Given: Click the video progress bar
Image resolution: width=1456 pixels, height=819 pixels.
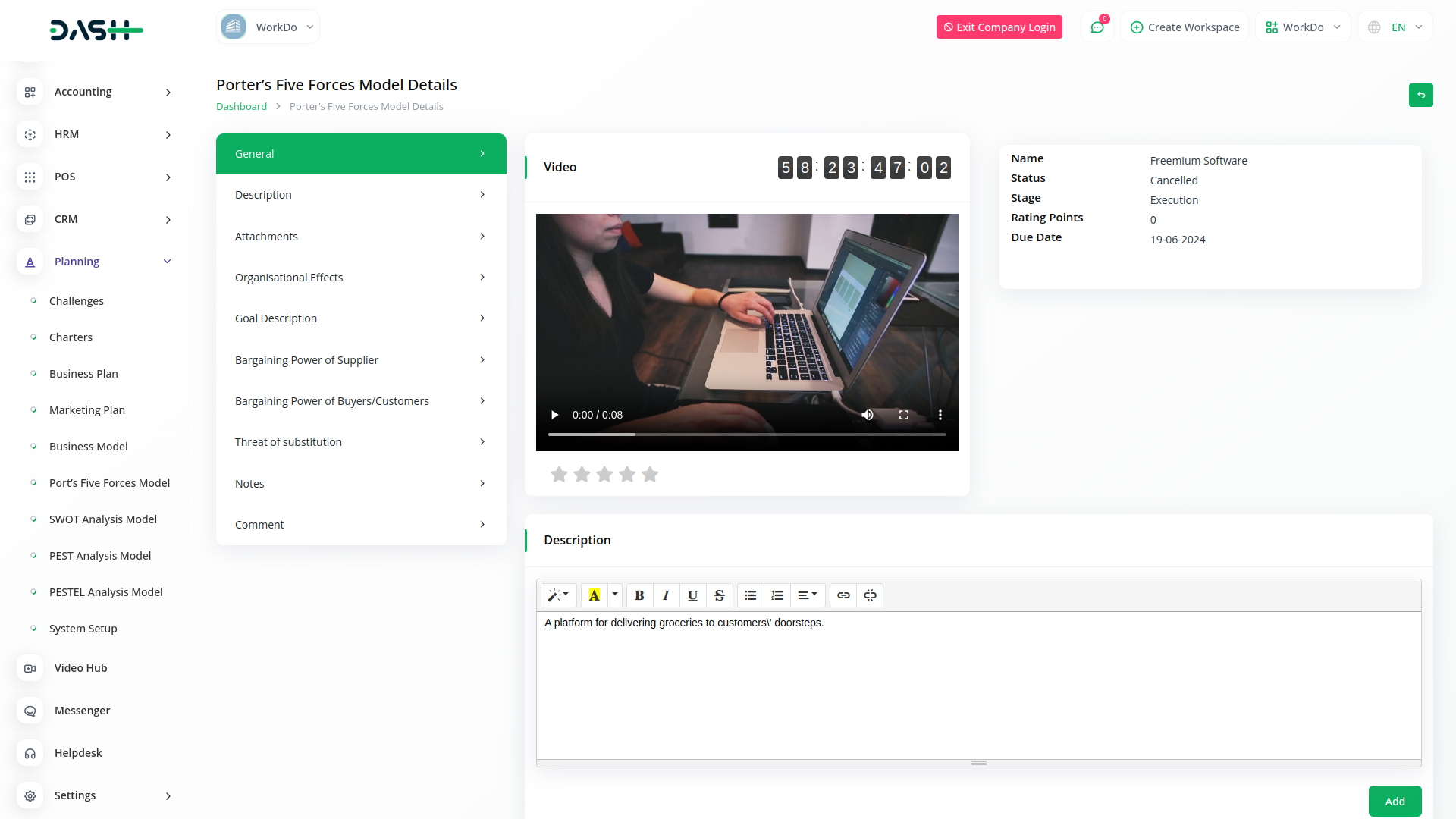Looking at the screenshot, I should pos(747,435).
